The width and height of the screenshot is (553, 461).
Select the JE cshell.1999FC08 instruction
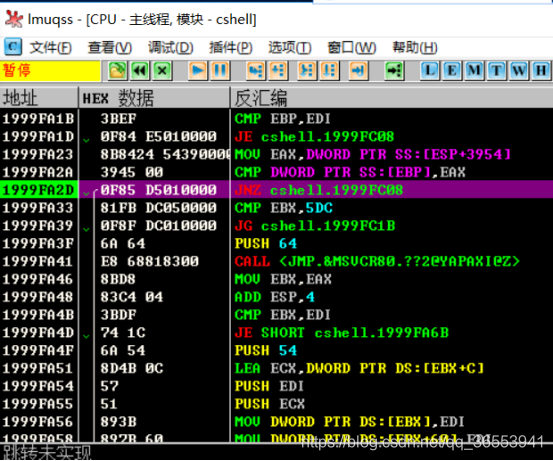(314, 137)
